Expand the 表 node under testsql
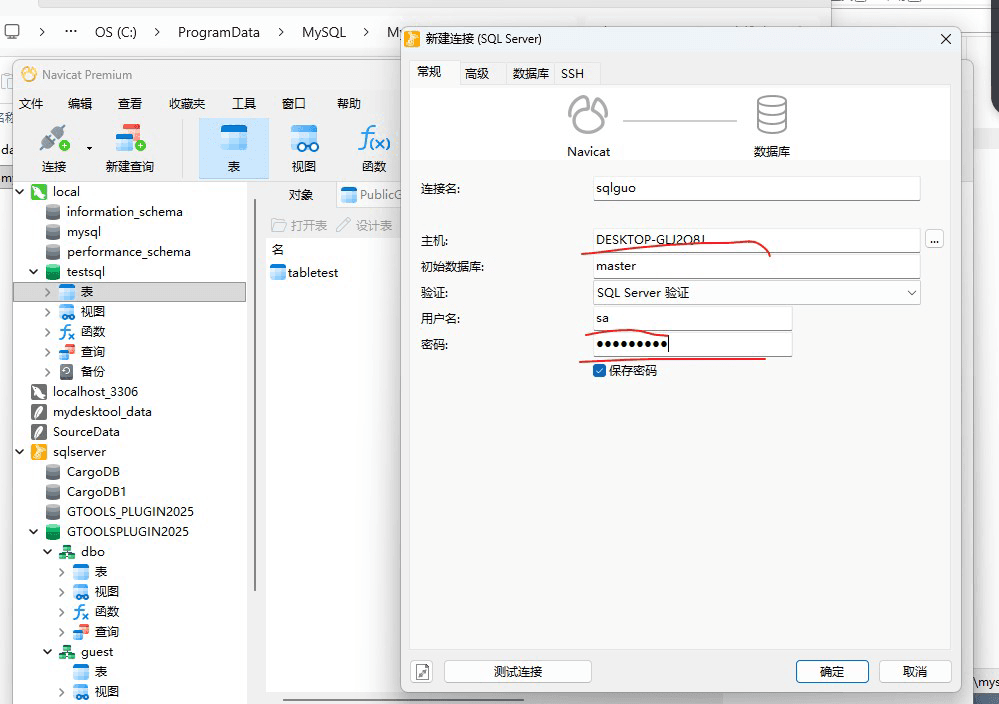 point(48,292)
